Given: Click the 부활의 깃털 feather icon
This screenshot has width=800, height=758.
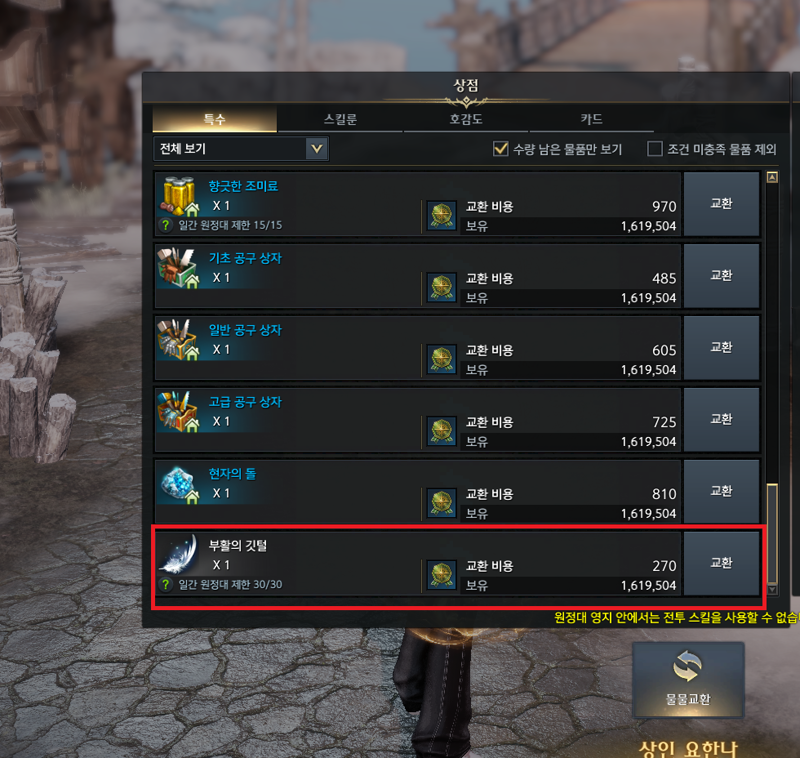Looking at the screenshot, I should (178, 554).
